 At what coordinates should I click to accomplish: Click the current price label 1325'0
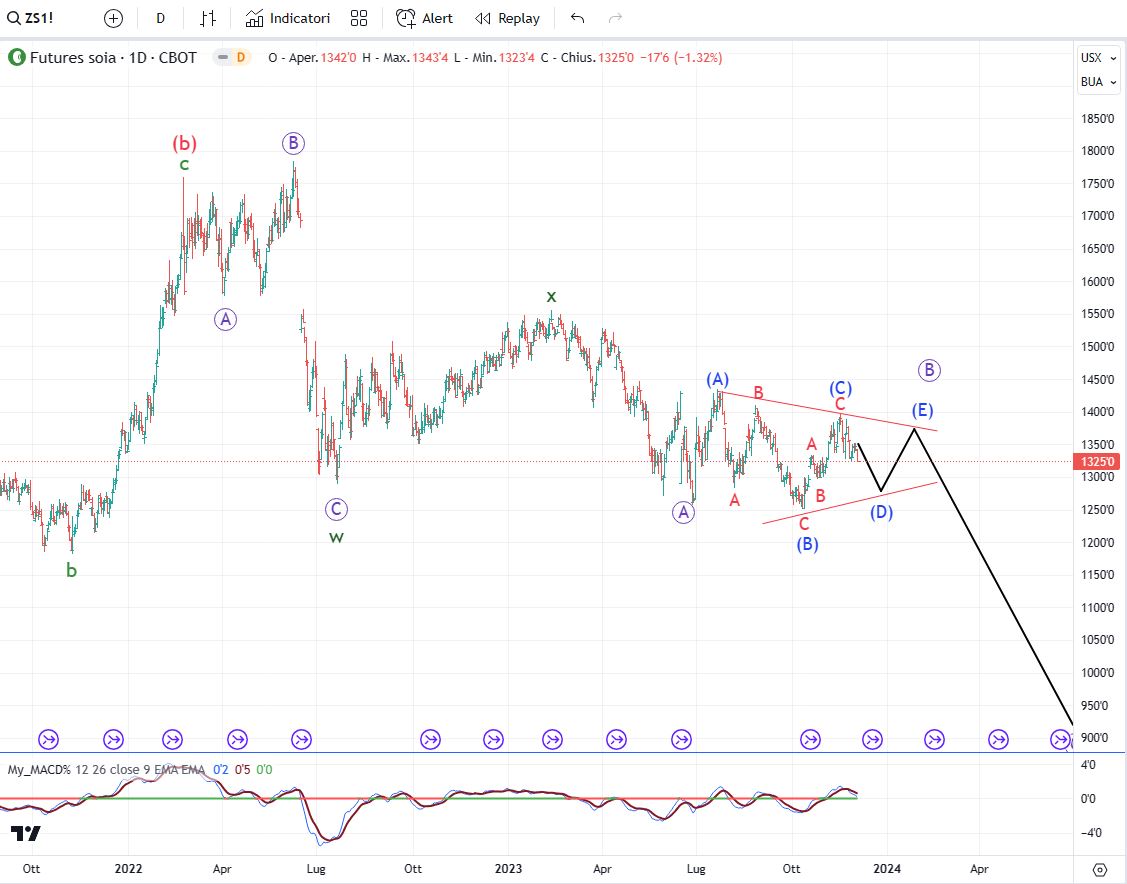tap(1098, 461)
